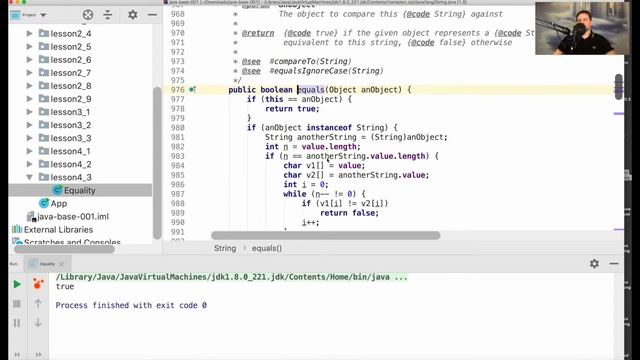Click the editor vertical scrollbar thumb

(x=619, y=87)
